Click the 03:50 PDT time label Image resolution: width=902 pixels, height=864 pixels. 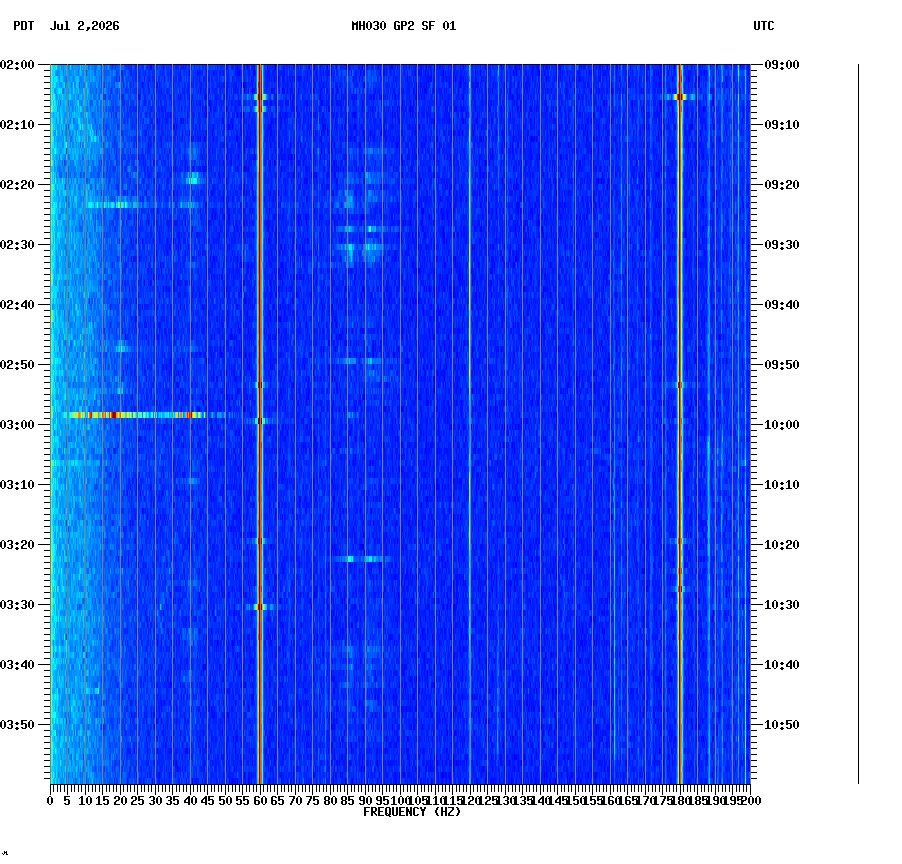(x=17, y=725)
